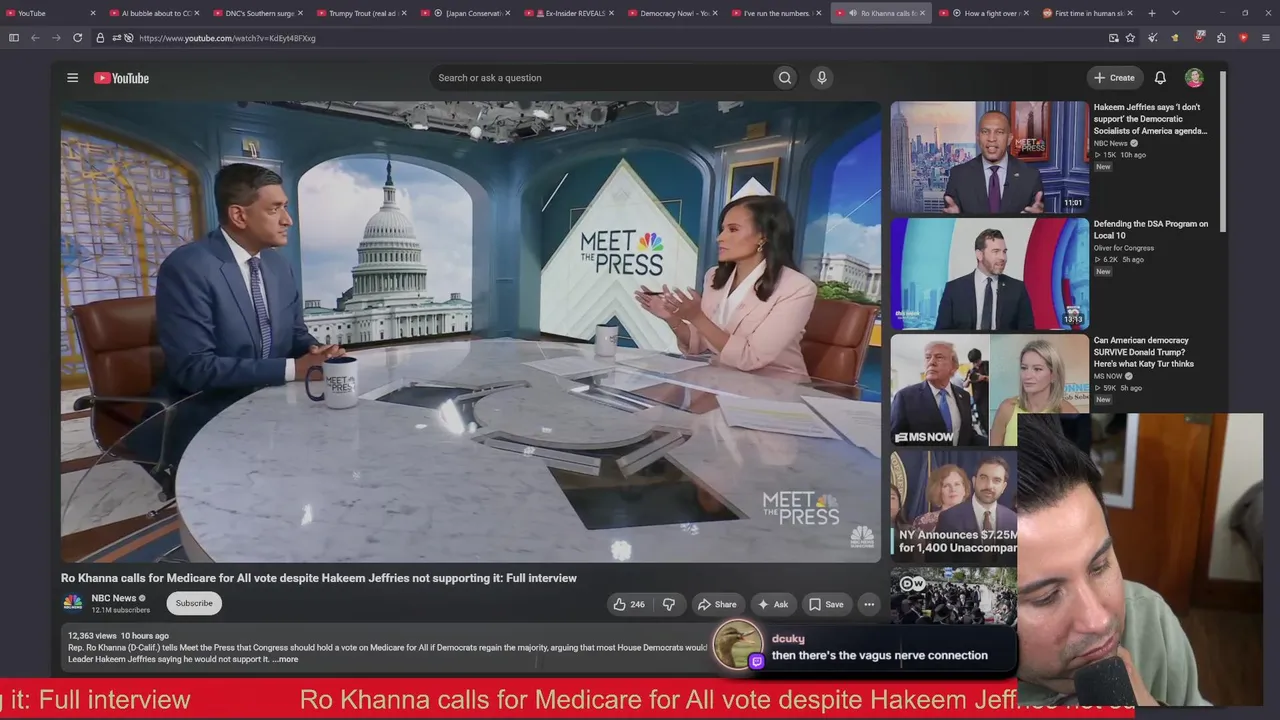The width and height of the screenshot is (1280, 720).
Task: Go to YouTube home via logo
Action: point(121,78)
